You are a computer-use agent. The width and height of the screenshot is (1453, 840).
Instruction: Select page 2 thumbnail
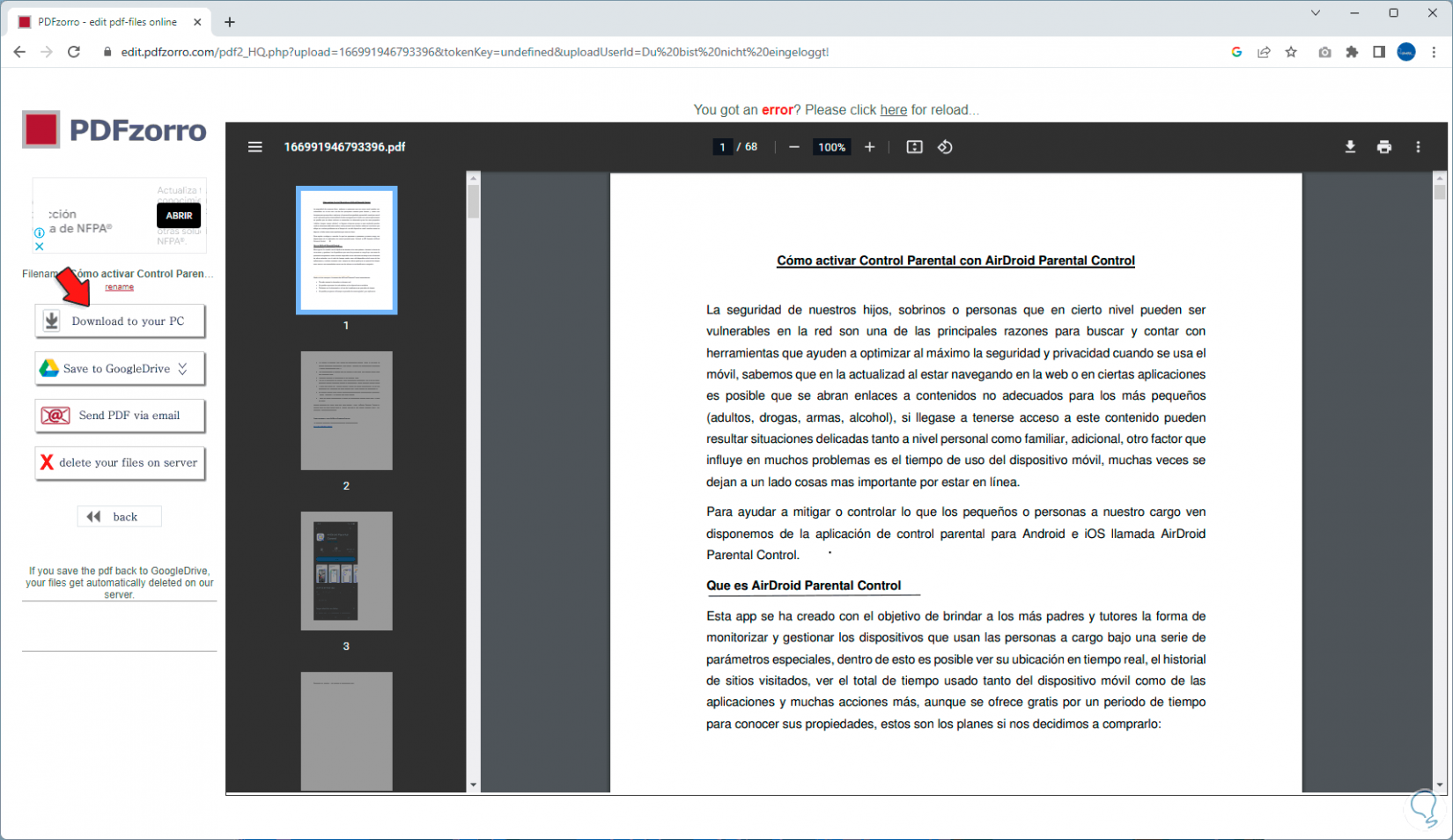point(346,410)
